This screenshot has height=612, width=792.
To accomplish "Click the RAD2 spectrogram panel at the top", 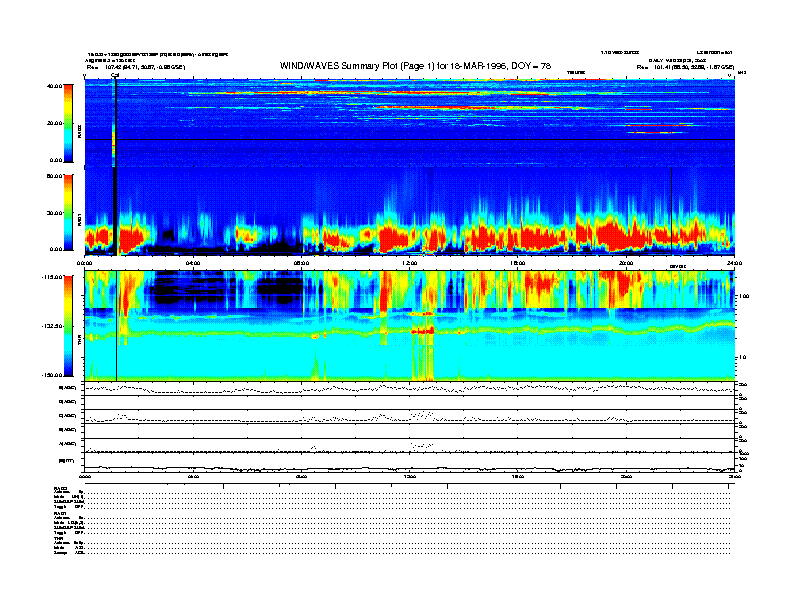I will click(x=410, y=123).
